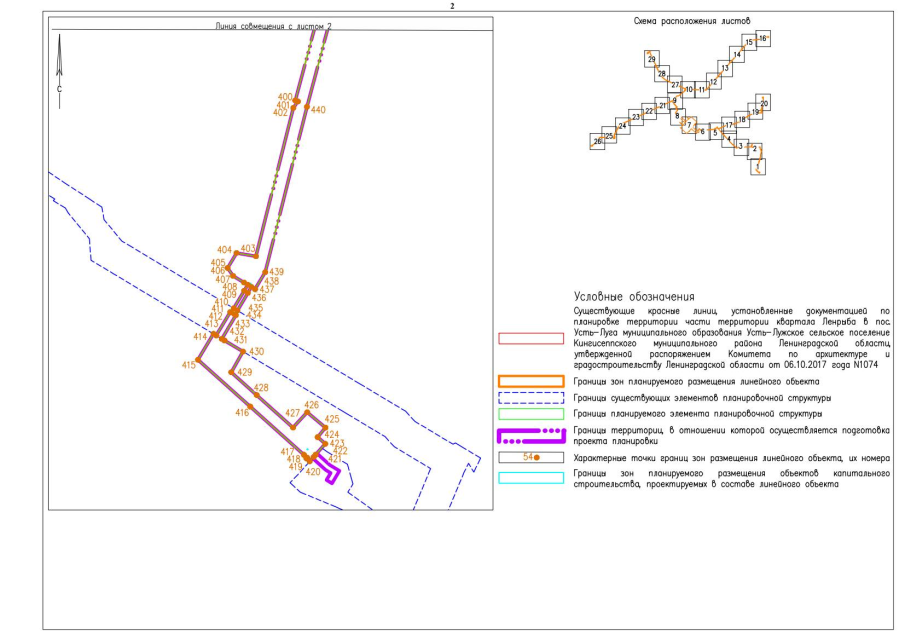Viewport: 905px width, 640px height.
Task: Select sheet 26 box in layout scheme
Action: [x=598, y=142]
